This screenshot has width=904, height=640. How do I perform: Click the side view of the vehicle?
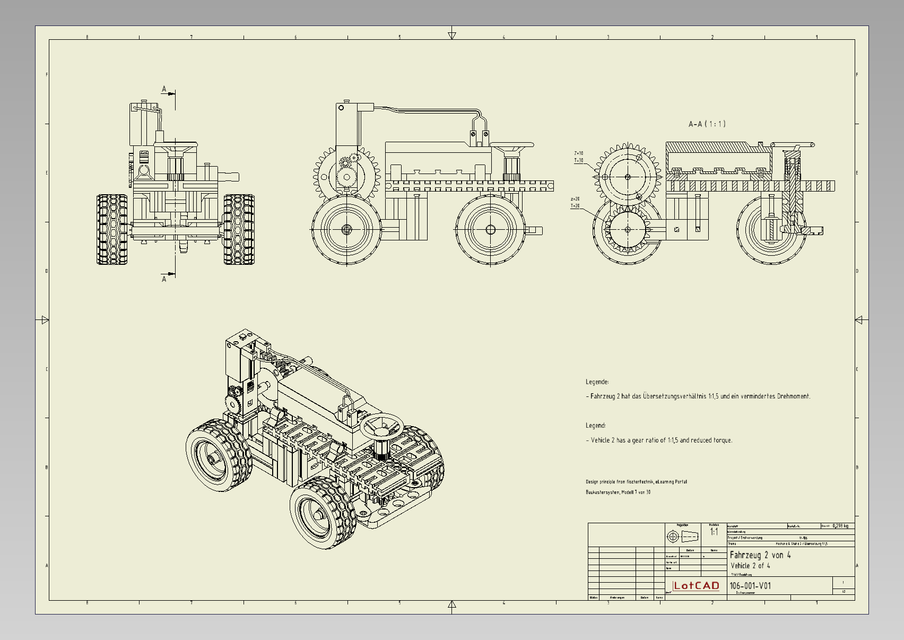pos(420,175)
